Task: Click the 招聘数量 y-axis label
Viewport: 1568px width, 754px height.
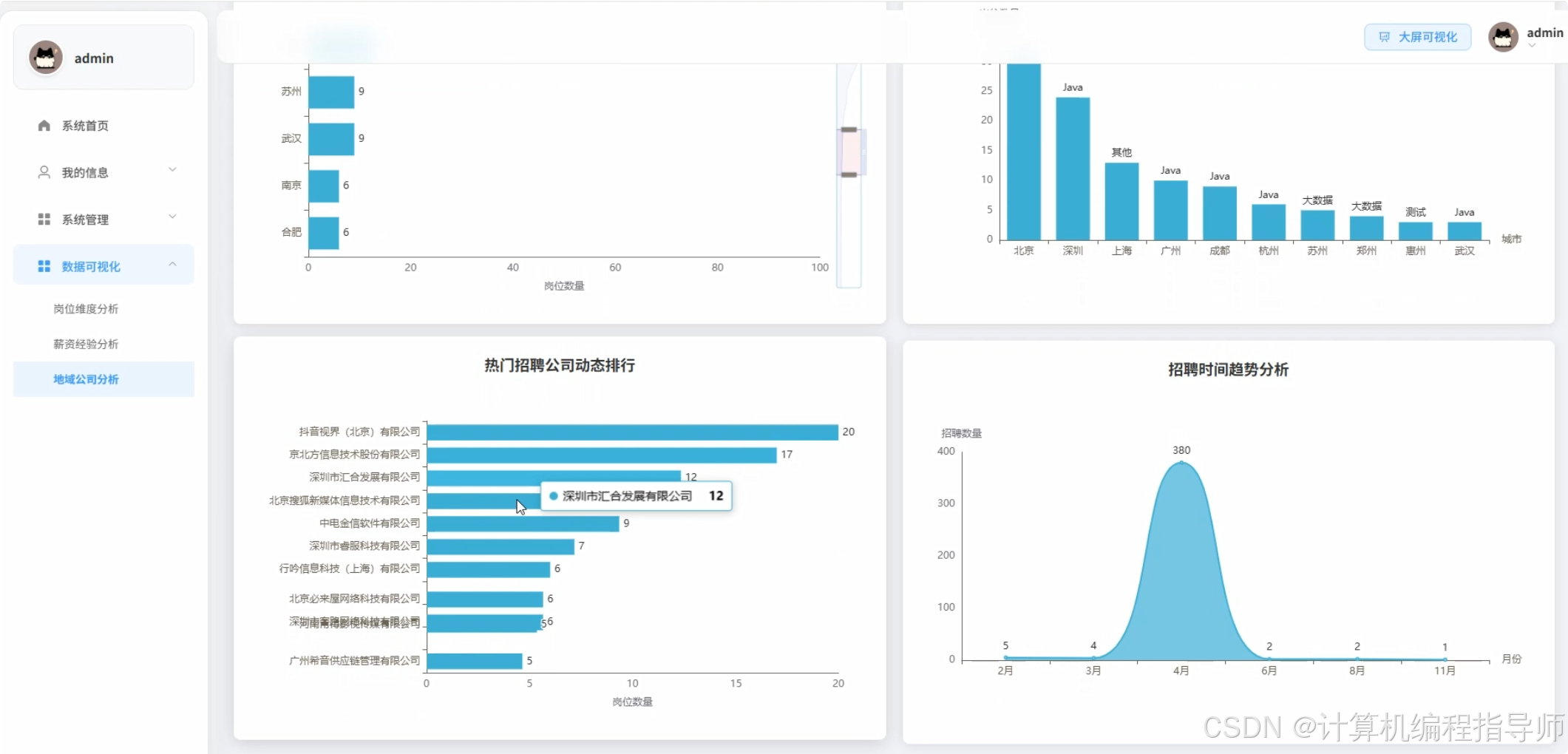Action: tap(961, 433)
